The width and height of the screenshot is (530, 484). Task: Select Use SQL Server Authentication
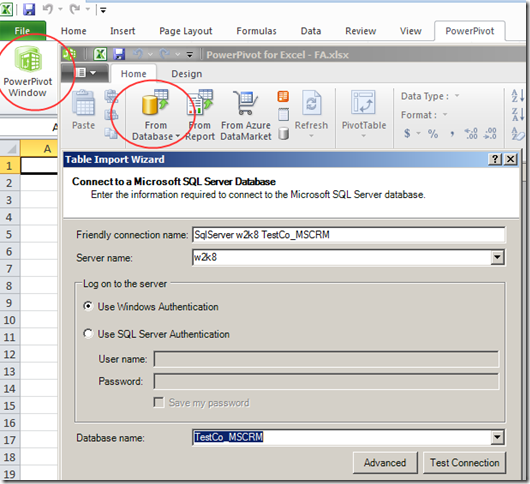coord(88,334)
